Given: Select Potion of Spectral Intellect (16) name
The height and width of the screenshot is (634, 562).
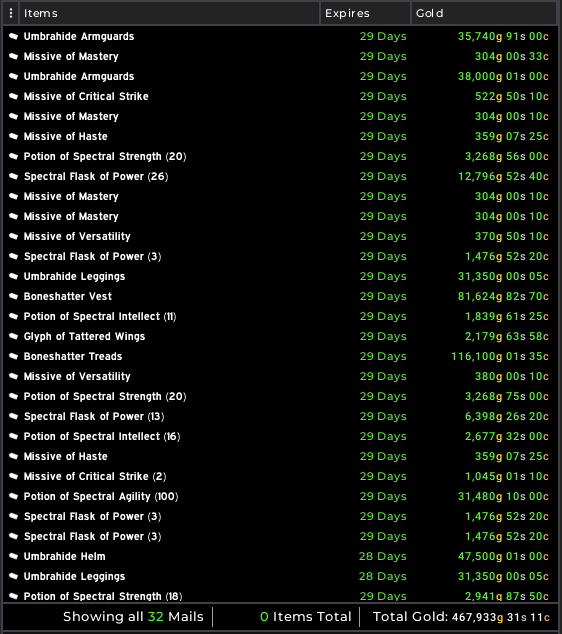Looking at the screenshot, I should [x=102, y=436].
